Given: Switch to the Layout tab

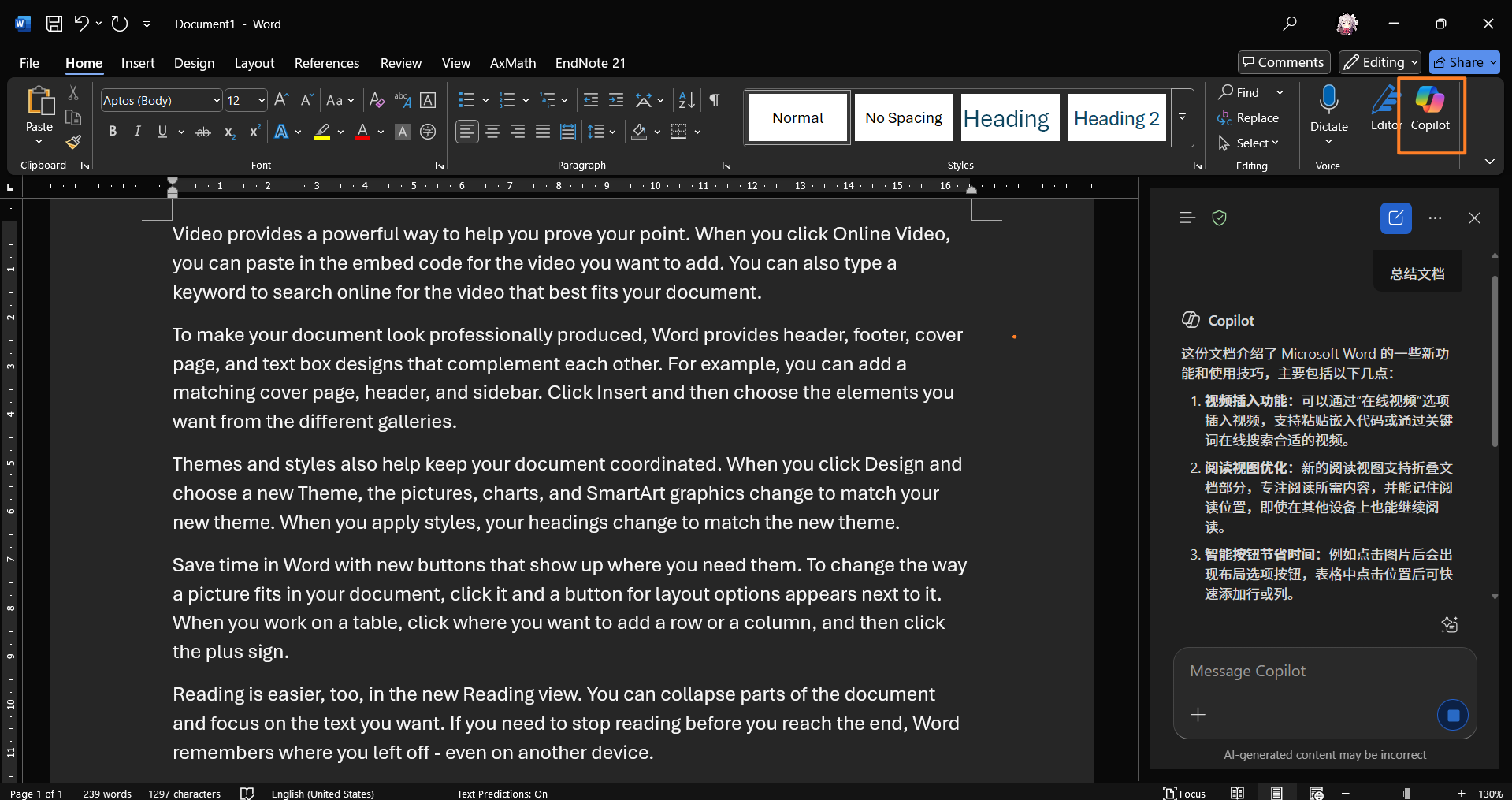Looking at the screenshot, I should click(x=254, y=63).
